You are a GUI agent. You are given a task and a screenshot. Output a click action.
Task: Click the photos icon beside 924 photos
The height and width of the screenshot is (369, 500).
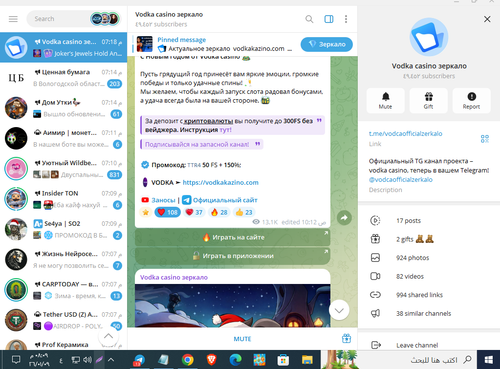(x=375, y=258)
